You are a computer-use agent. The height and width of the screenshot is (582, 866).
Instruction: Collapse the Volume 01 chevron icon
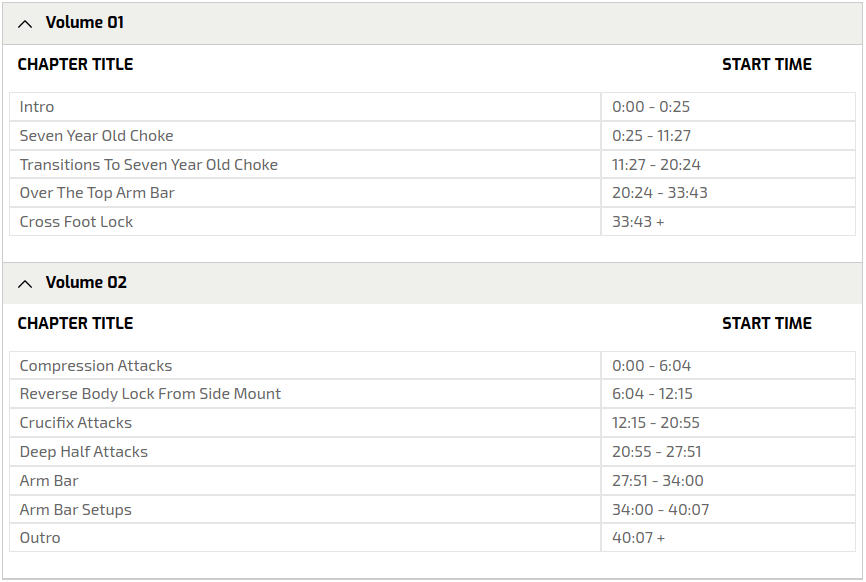(25, 23)
